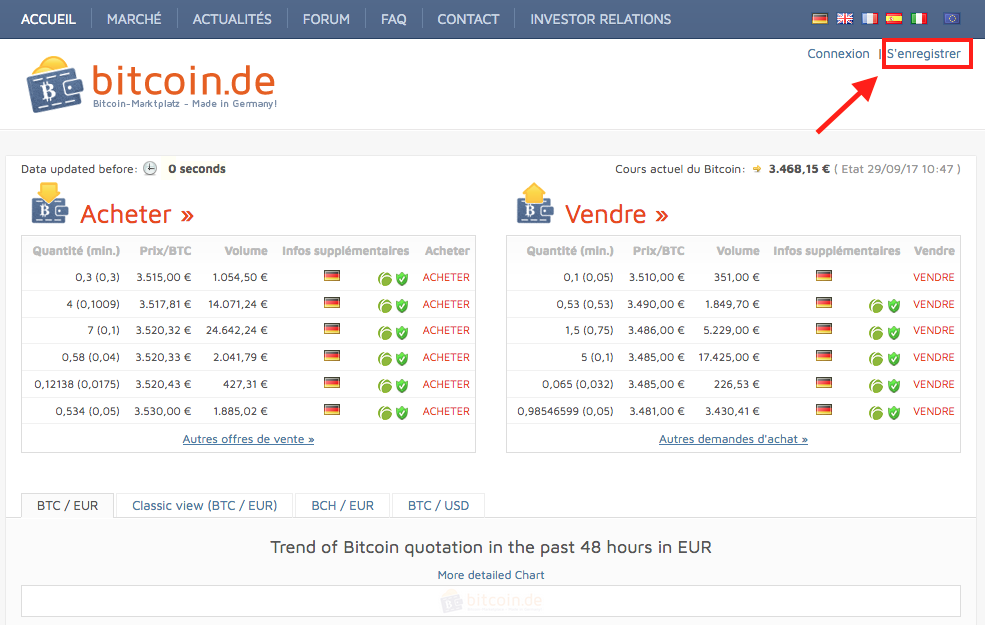Image resolution: width=985 pixels, height=625 pixels.
Task: Open the Vendre » heading link
Action: [x=616, y=214]
